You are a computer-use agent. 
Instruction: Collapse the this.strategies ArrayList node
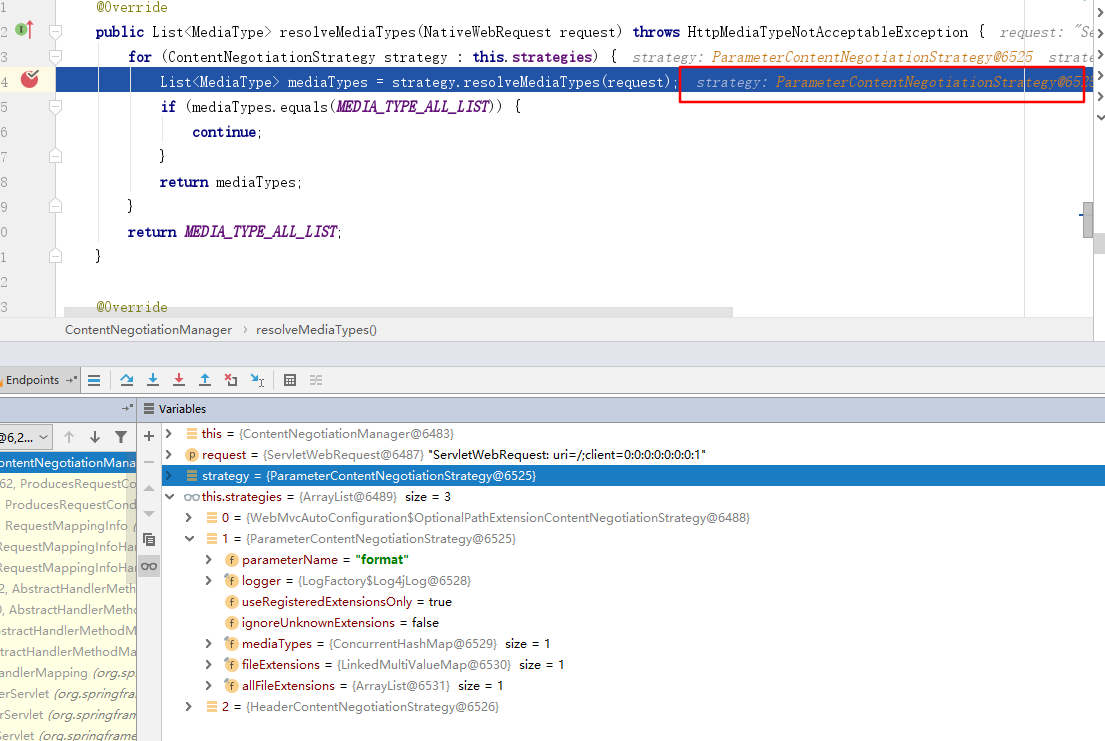(x=168, y=497)
